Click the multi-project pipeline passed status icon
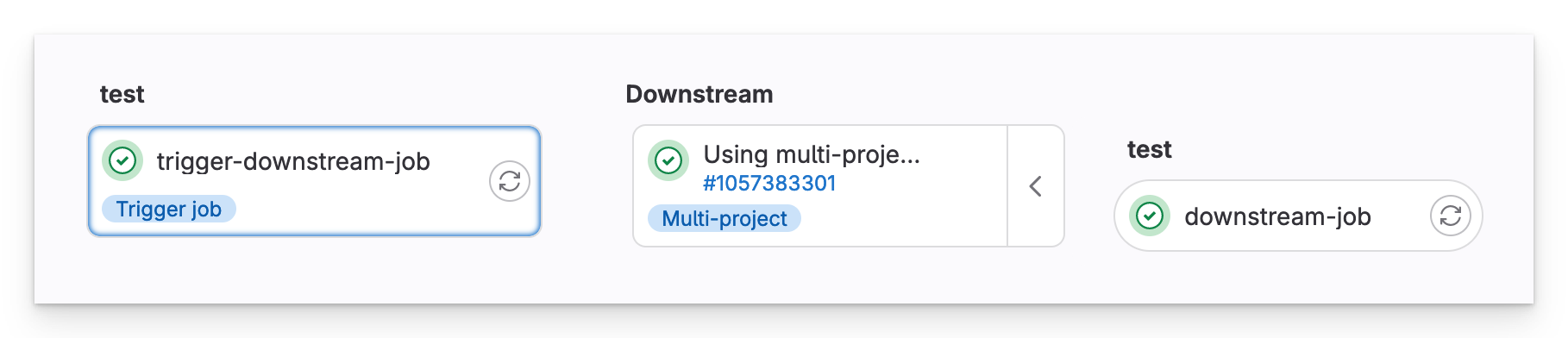Viewport: 1568px width, 338px height. (x=668, y=160)
